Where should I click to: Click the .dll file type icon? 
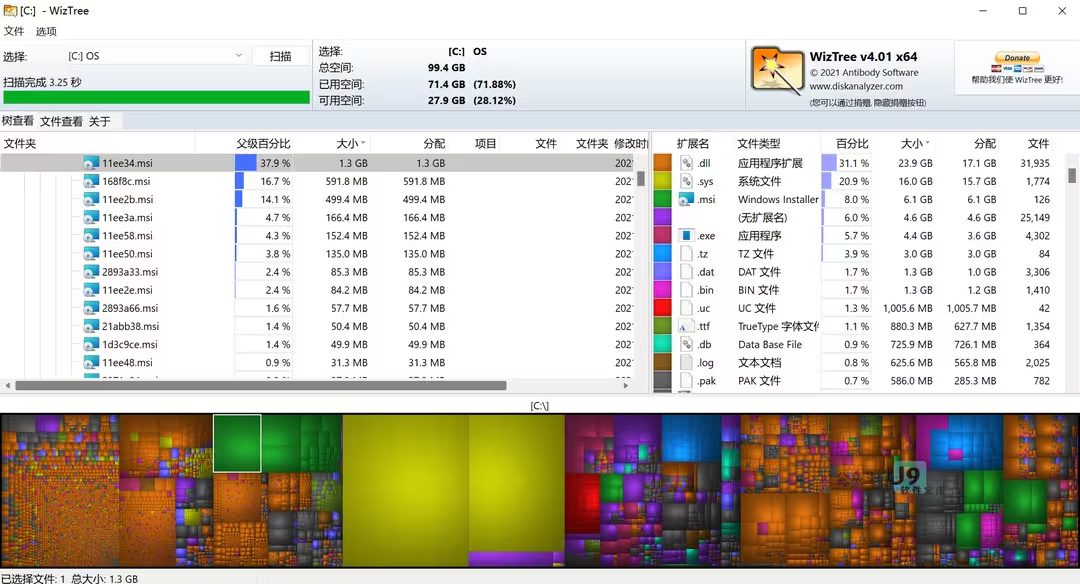(x=686, y=163)
